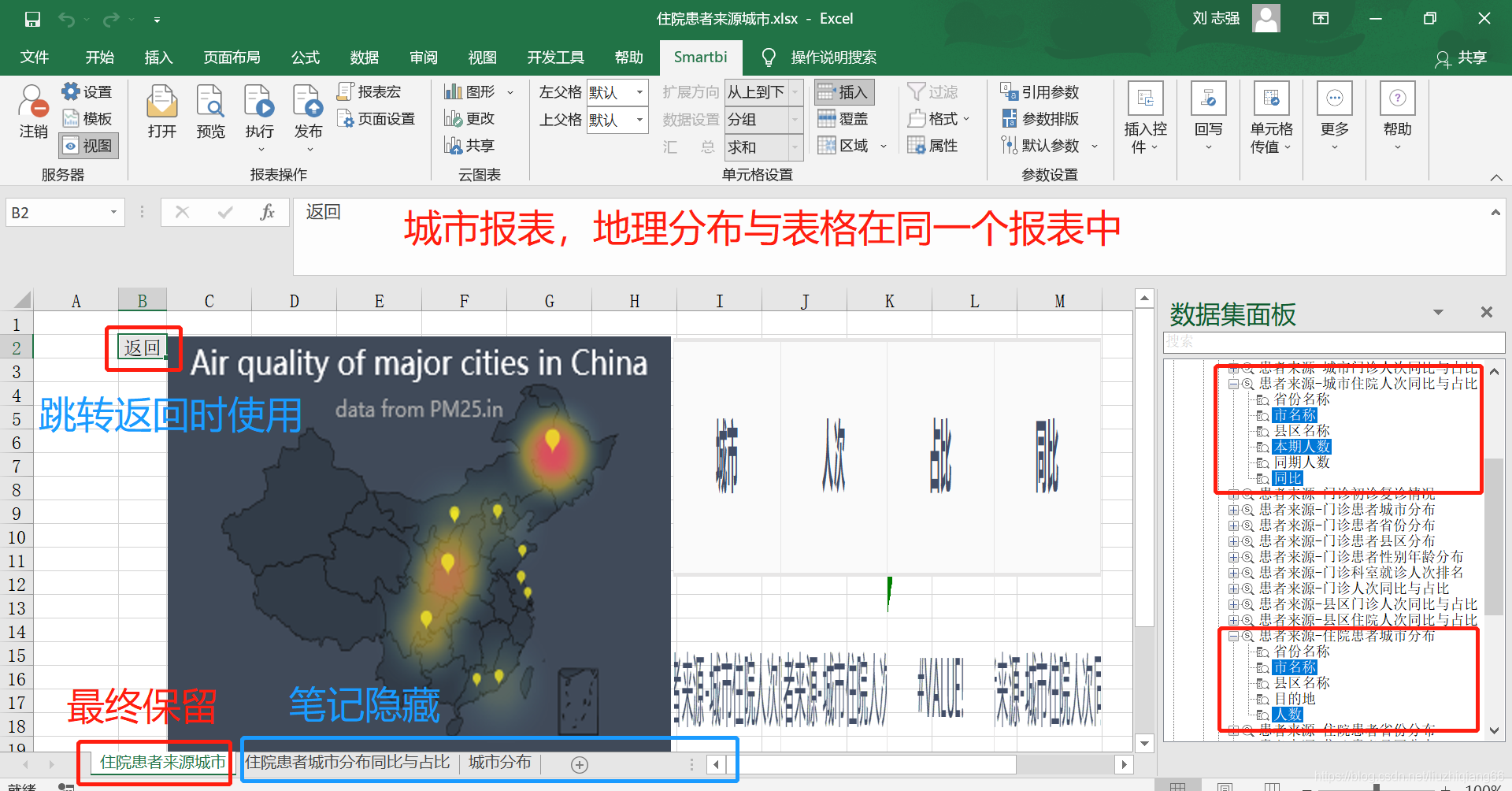1512x791 pixels.
Task: Add a new sheet with the plus button
Action: coord(580,764)
